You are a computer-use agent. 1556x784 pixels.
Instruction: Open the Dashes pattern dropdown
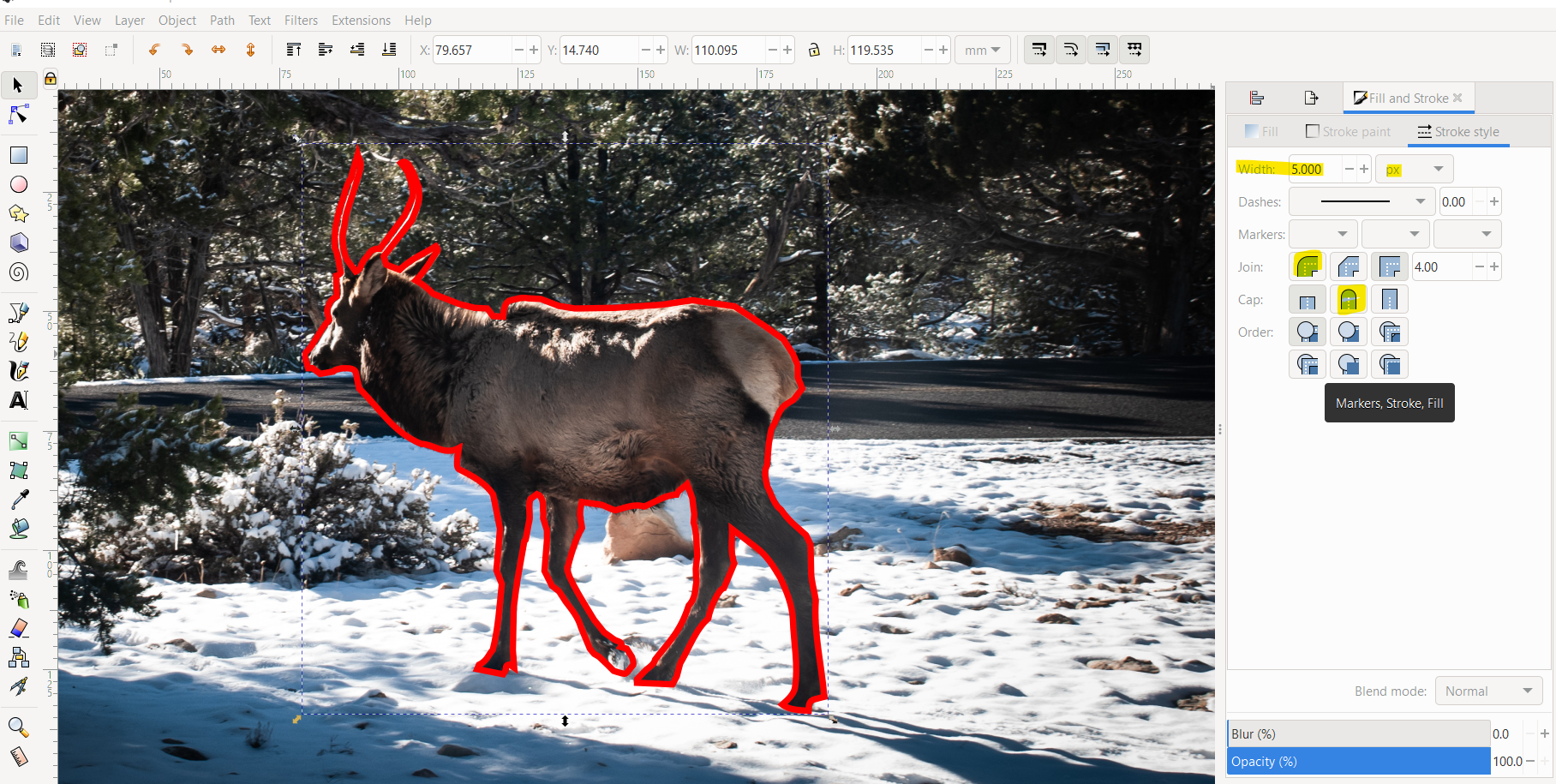(1362, 201)
